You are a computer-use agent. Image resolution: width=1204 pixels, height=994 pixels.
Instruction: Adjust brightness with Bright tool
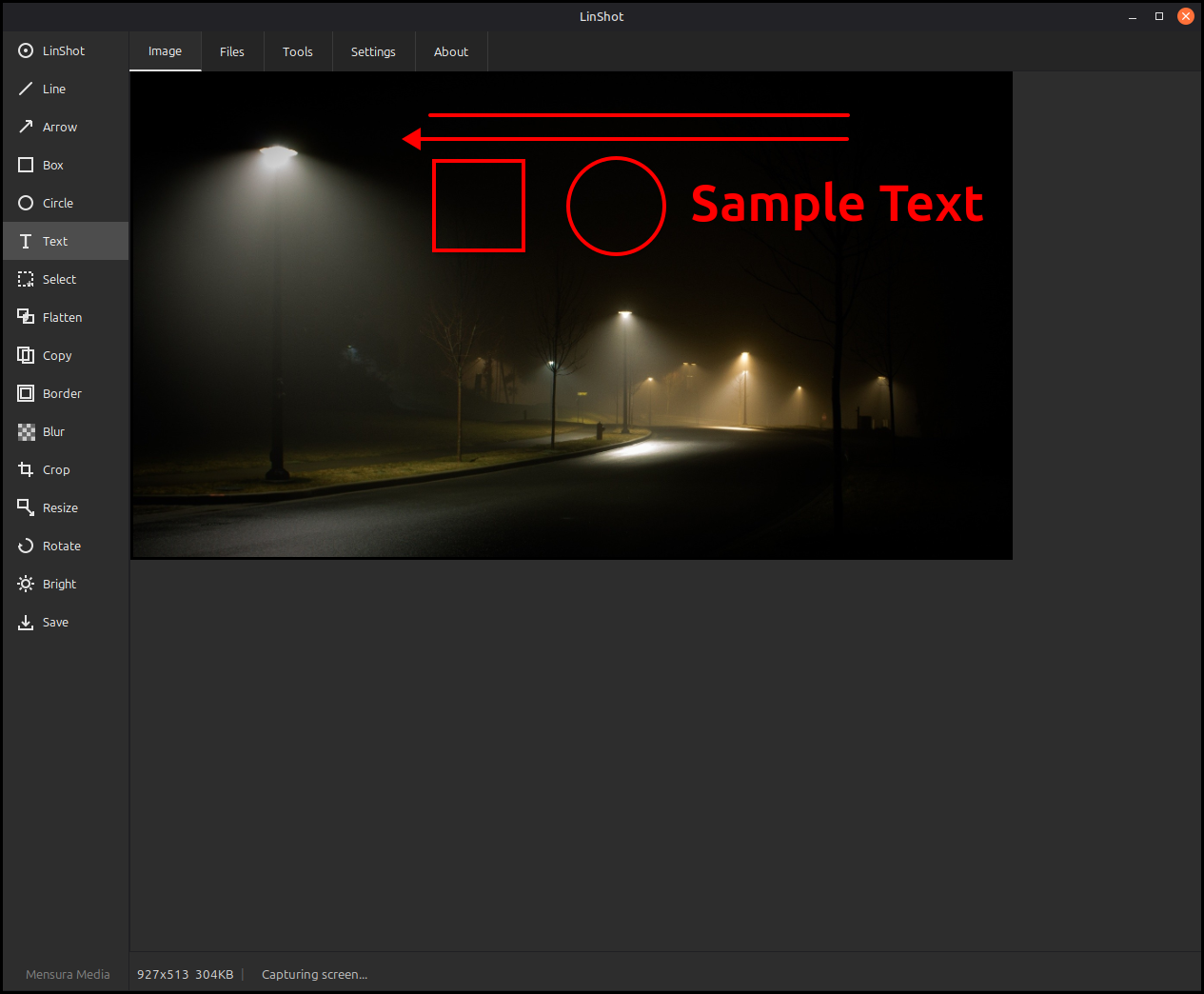[x=66, y=584]
